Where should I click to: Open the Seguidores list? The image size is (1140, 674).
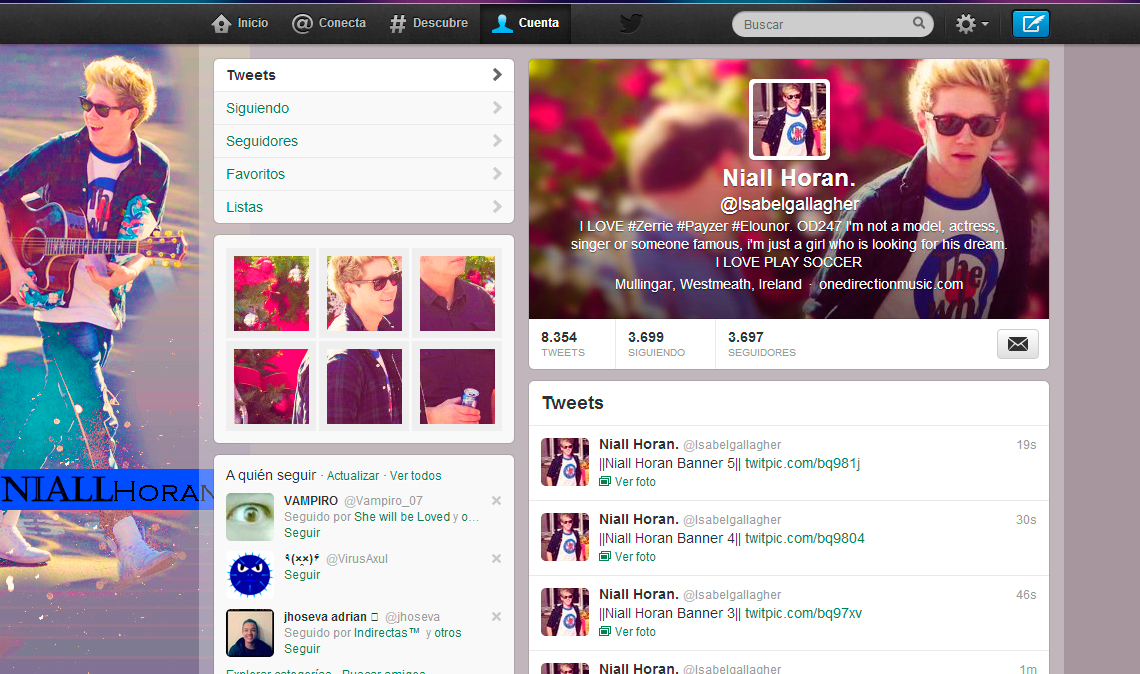pos(364,141)
